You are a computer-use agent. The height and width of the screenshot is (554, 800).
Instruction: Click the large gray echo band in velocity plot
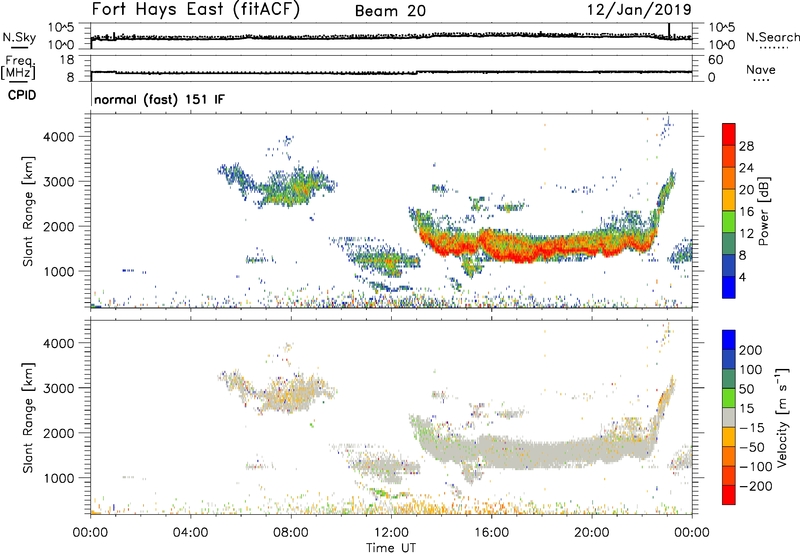coord(536,450)
